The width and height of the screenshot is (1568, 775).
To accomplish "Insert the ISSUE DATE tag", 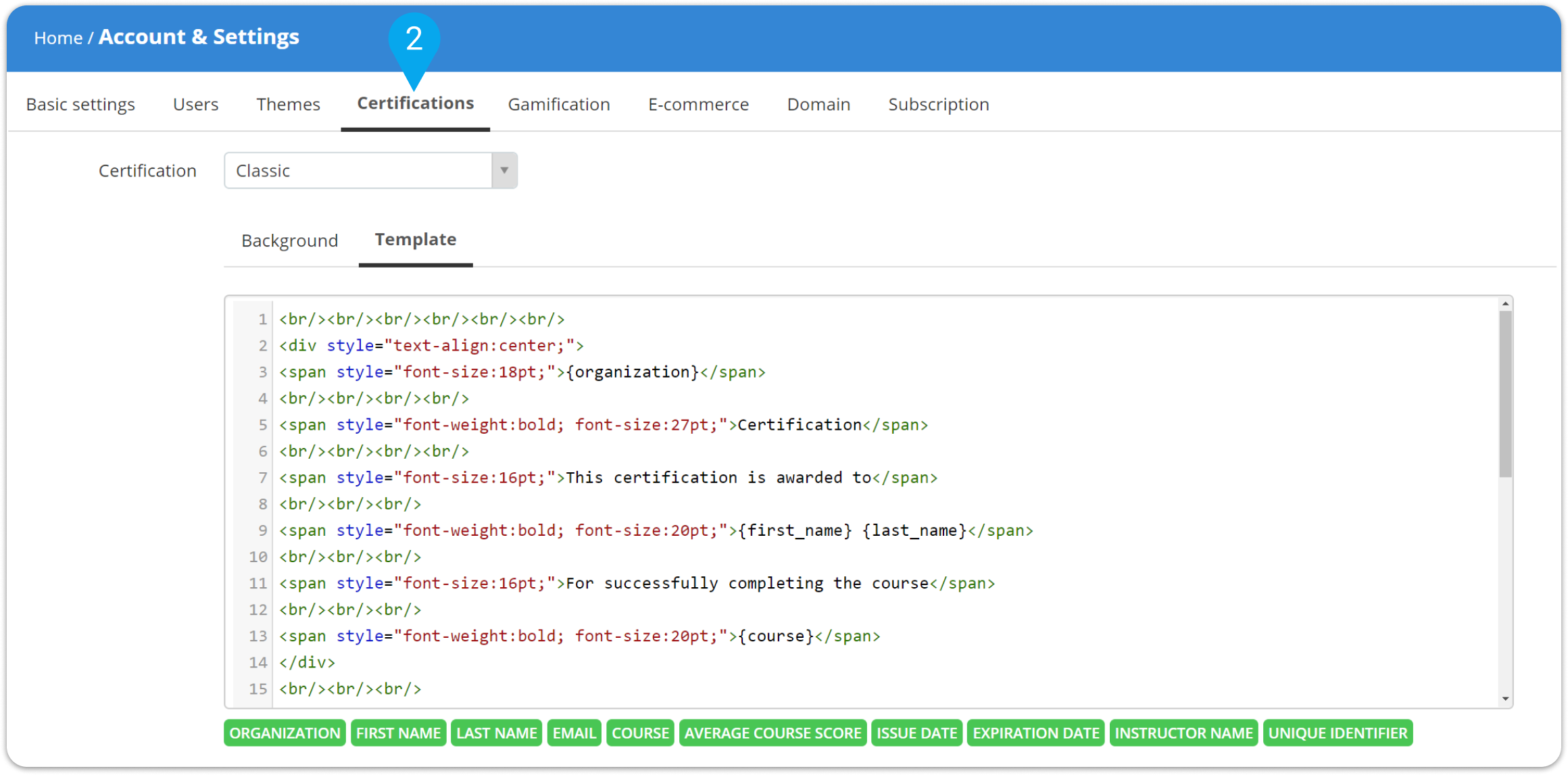I will [x=916, y=733].
